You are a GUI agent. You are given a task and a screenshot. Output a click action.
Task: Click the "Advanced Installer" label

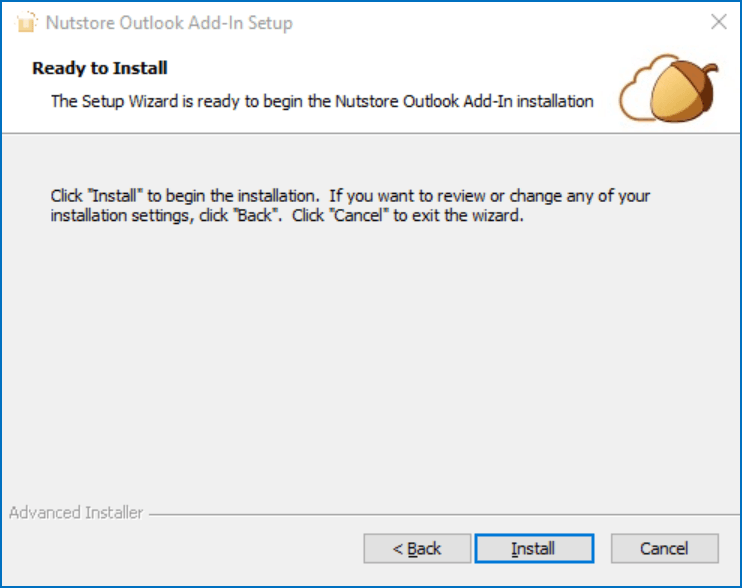point(76,513)
